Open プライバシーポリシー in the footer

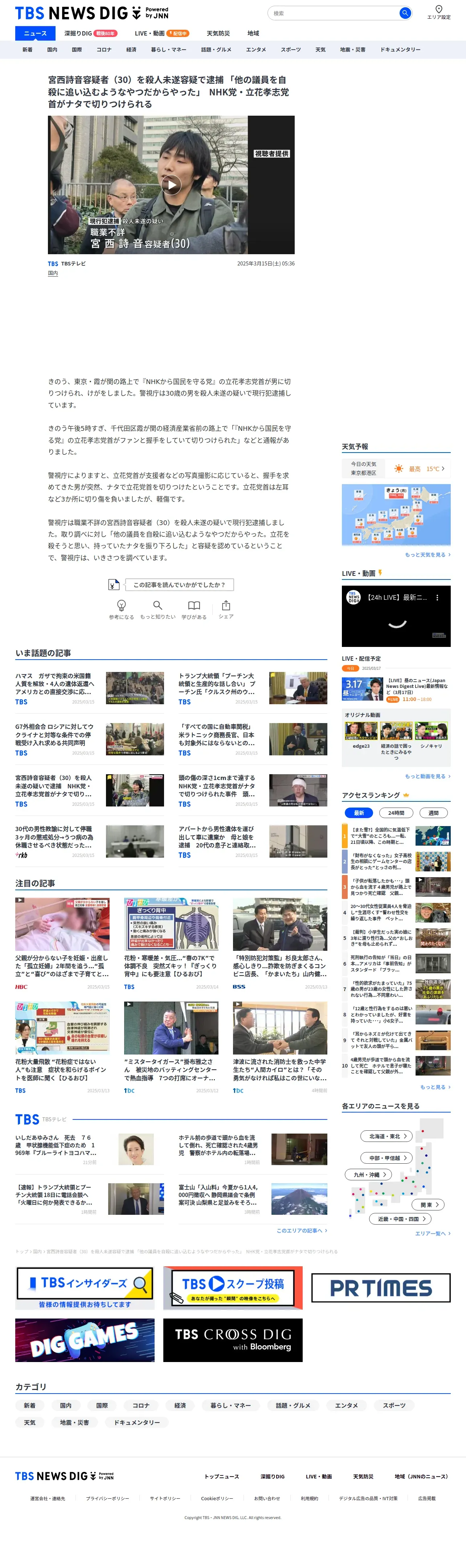(107, 1499)
